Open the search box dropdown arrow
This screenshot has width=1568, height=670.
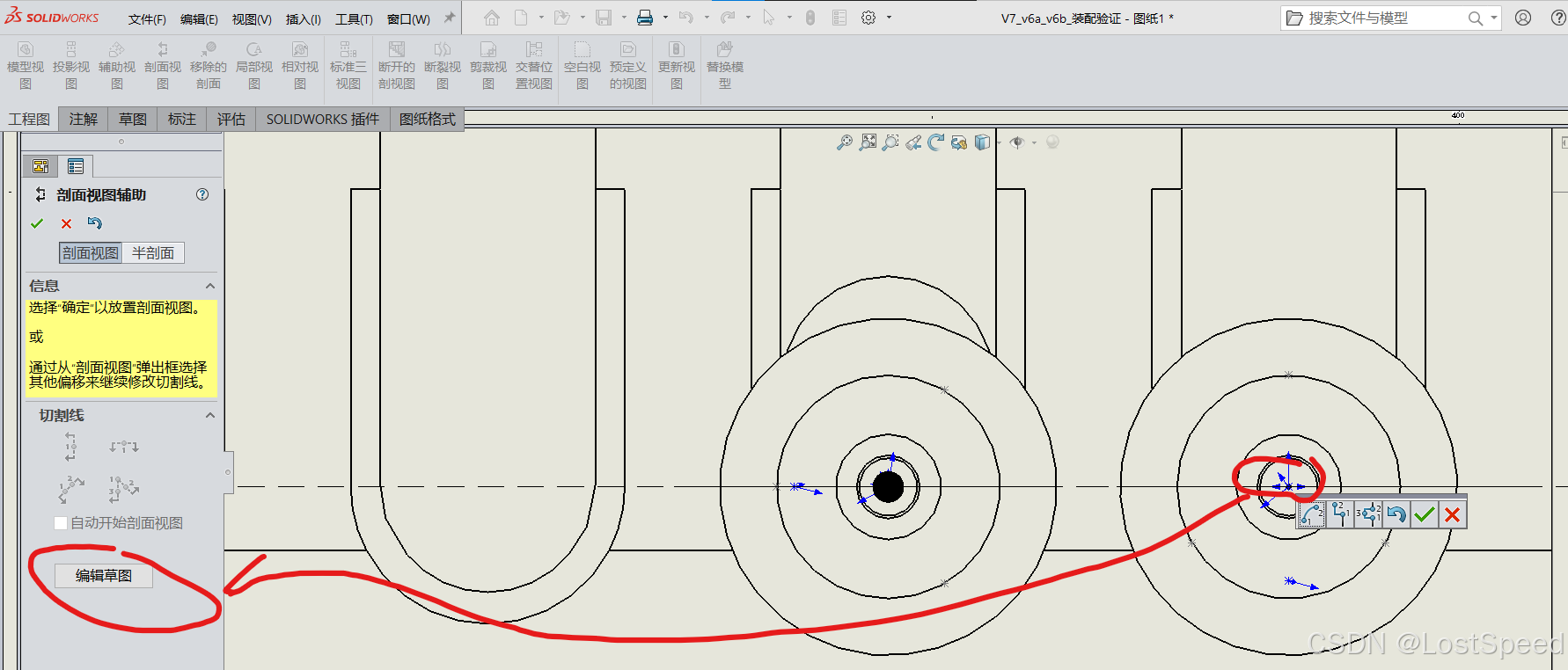pos(1494,18)
